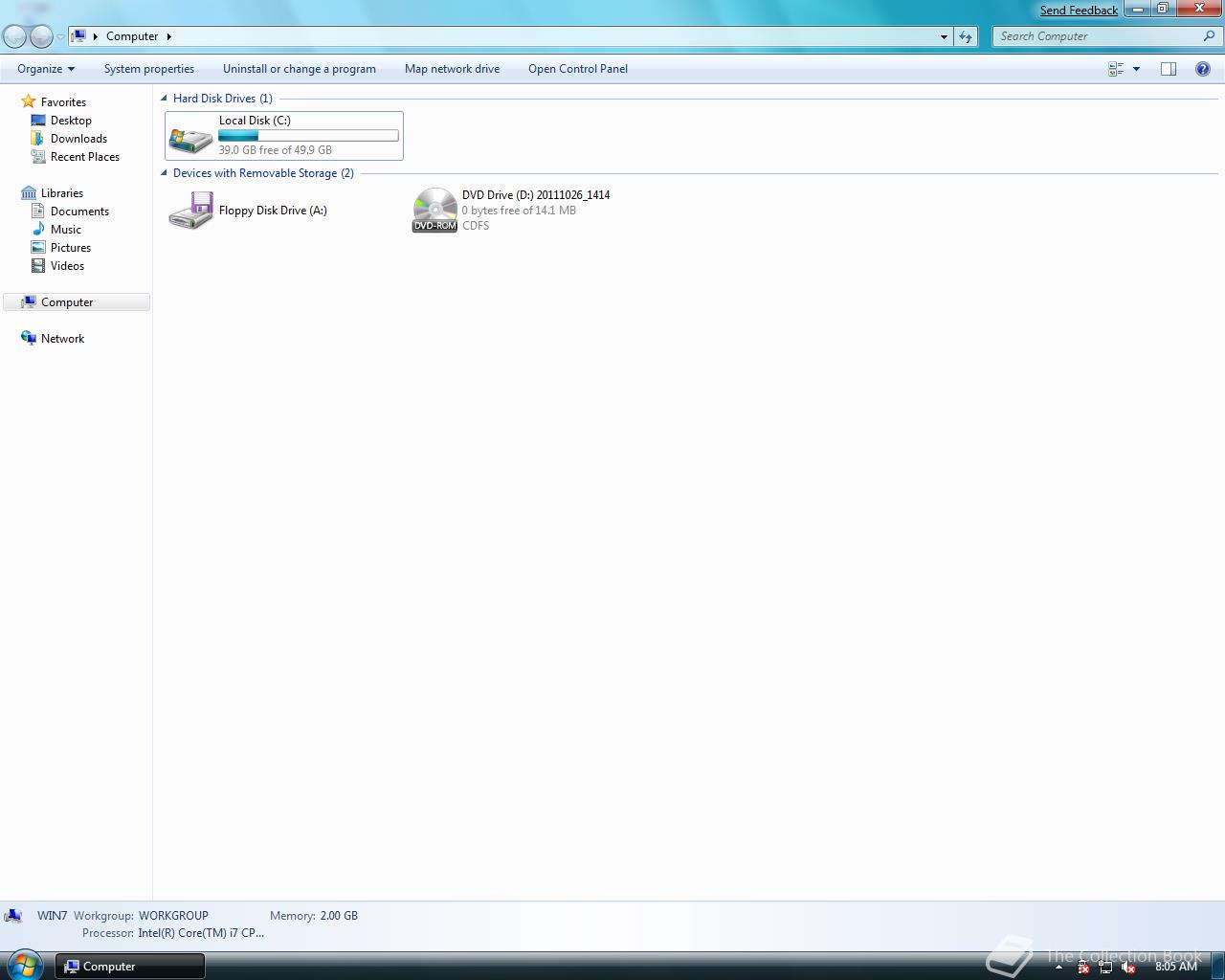Screen dimensions: 1225x980
Task: Open the Videos library
Action: coord(67,266)
